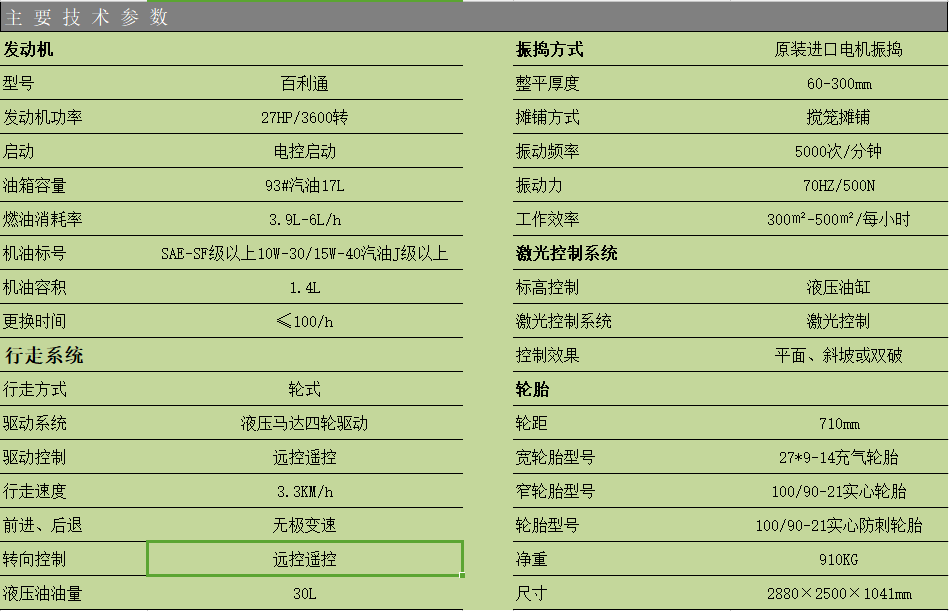Viewport: 949px width, 611px height.
Task: Select the 3.9L-6L/h value cell
Action: tap(304, 219)
